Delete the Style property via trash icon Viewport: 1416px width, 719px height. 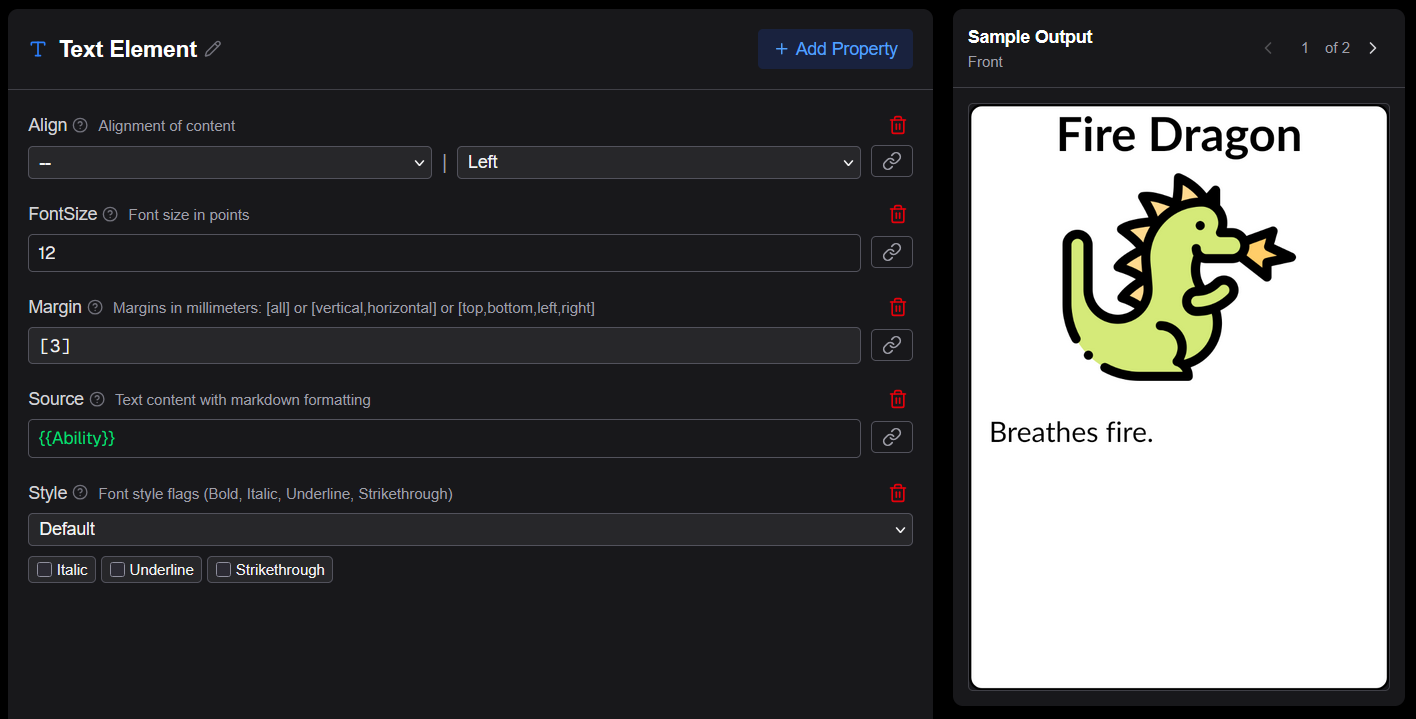898,493
